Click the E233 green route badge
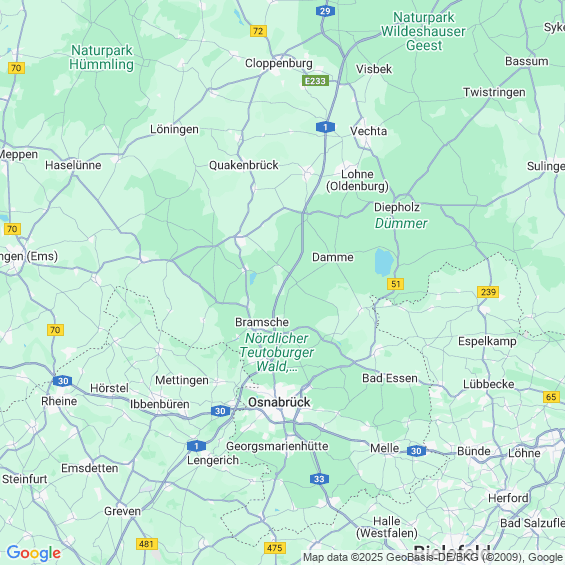This screenshot has width=565, height=565. [315, 81]
